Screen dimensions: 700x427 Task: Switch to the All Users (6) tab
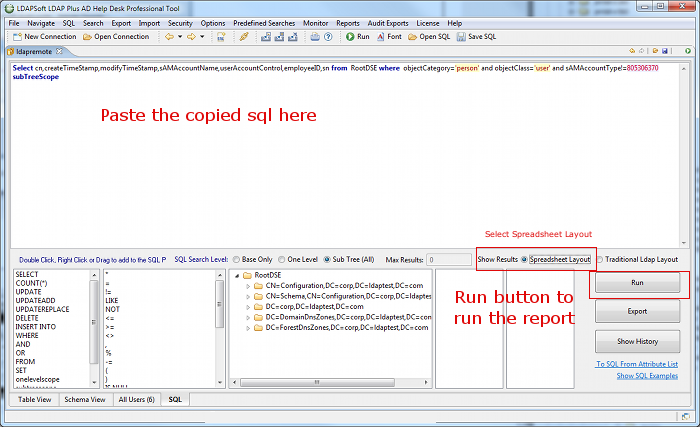pyautogui.click(x=137, y=399)
